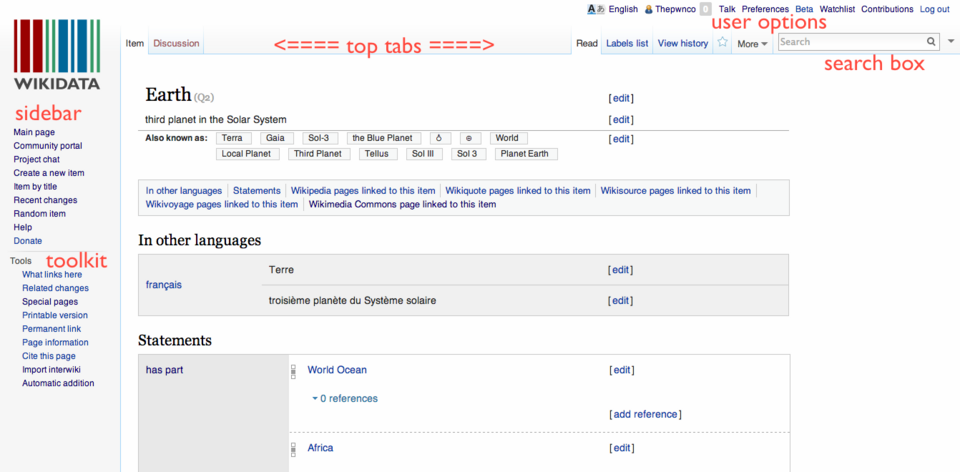Expand the More dropdown menu
Viewport: 960px width, 472px height.
(x=752, y=44)
